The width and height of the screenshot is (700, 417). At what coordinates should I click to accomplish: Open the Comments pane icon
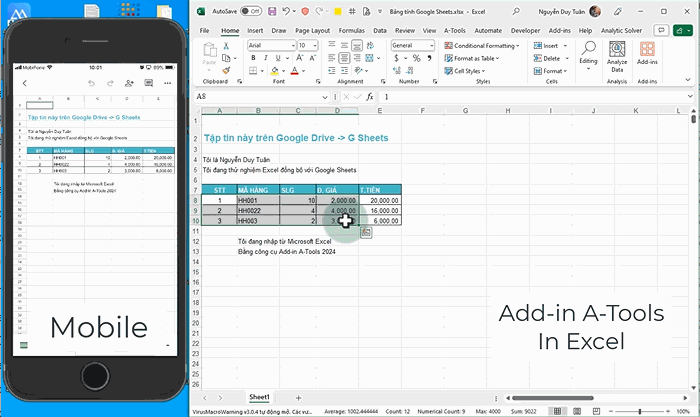661,30
